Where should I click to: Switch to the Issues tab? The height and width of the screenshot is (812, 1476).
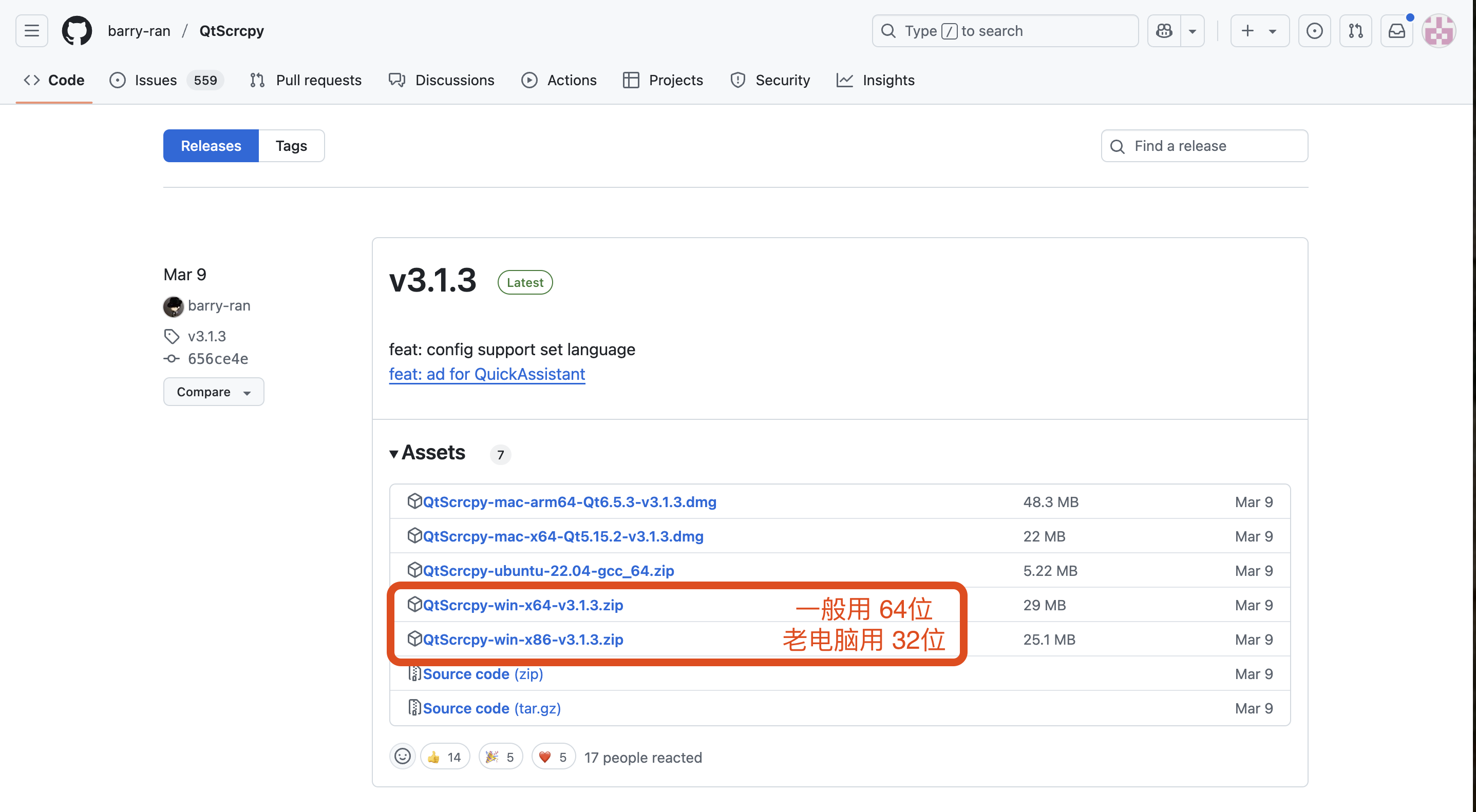coord(166,80)
